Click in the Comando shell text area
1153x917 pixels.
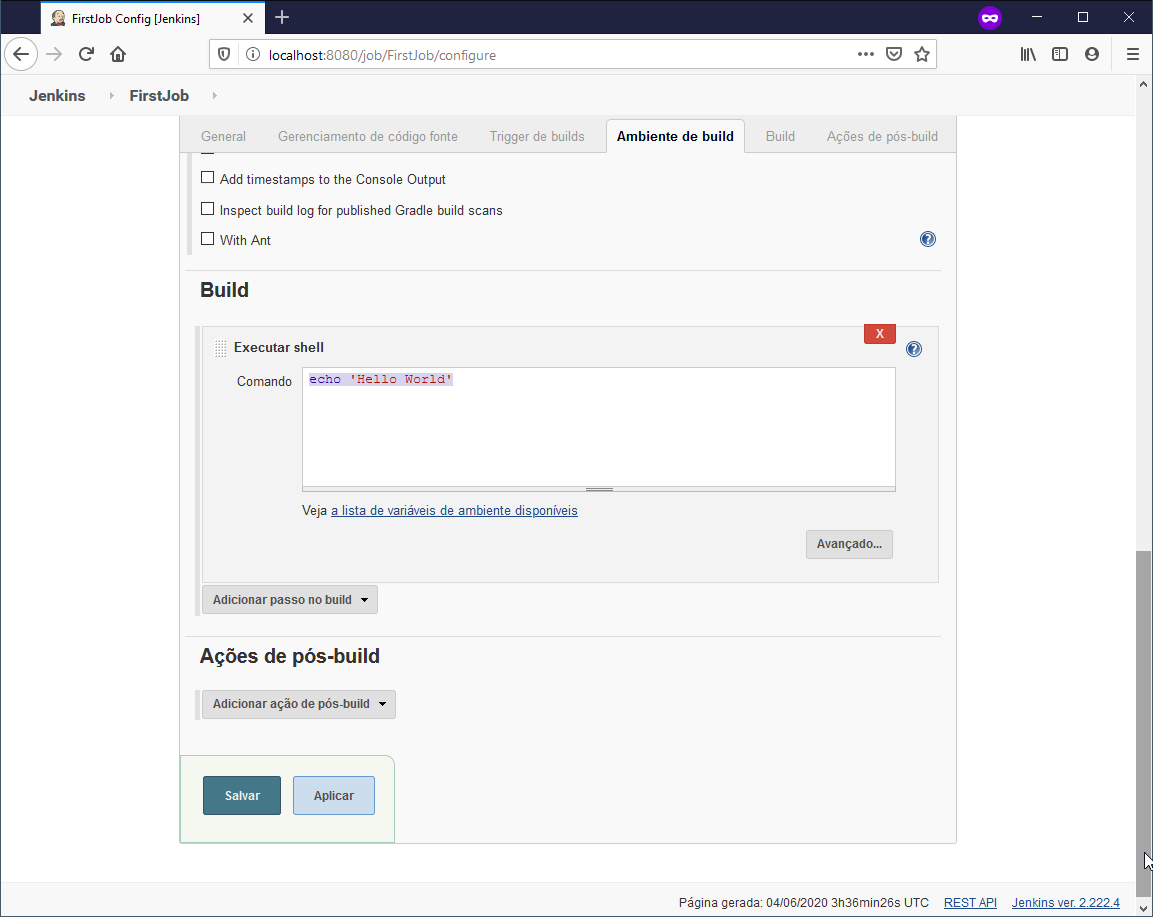click(598, 430)
